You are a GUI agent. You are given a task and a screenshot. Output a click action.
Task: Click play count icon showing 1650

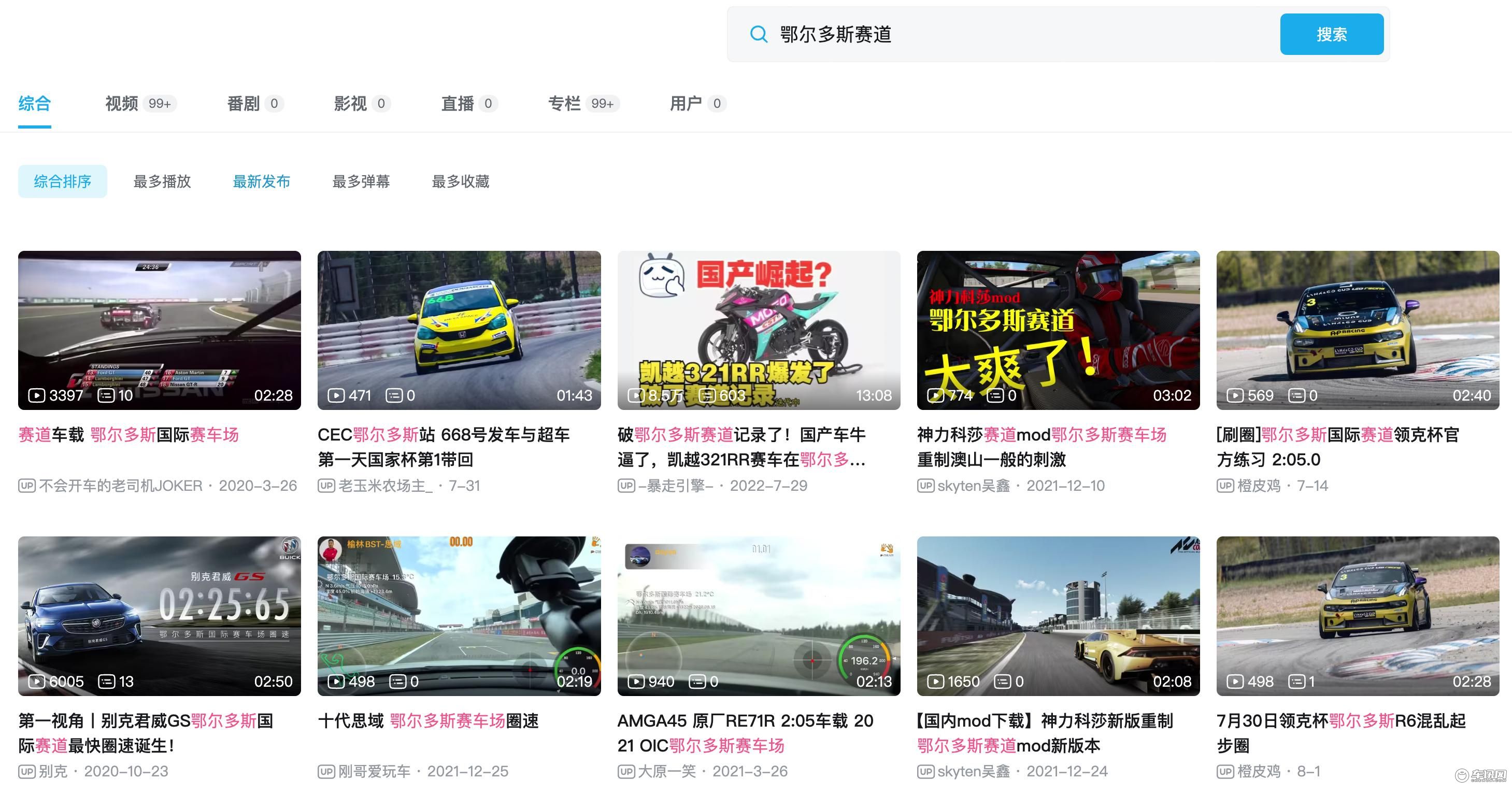pyautogui.click(x=936, y=681)
